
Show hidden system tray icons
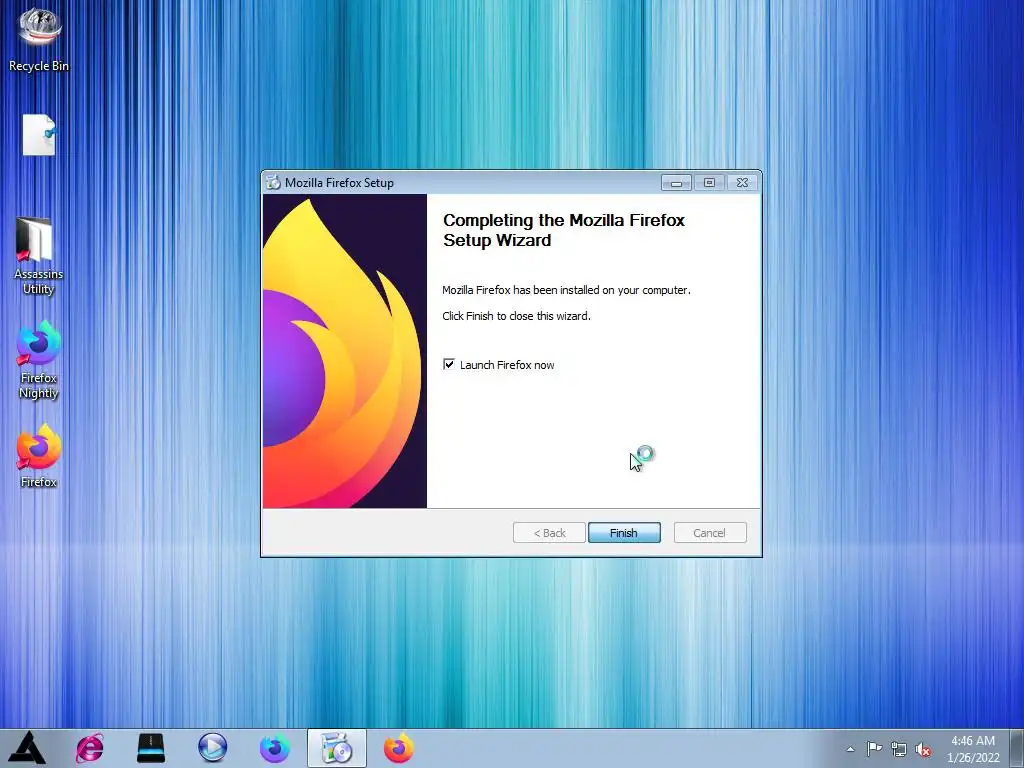point(850,749)
